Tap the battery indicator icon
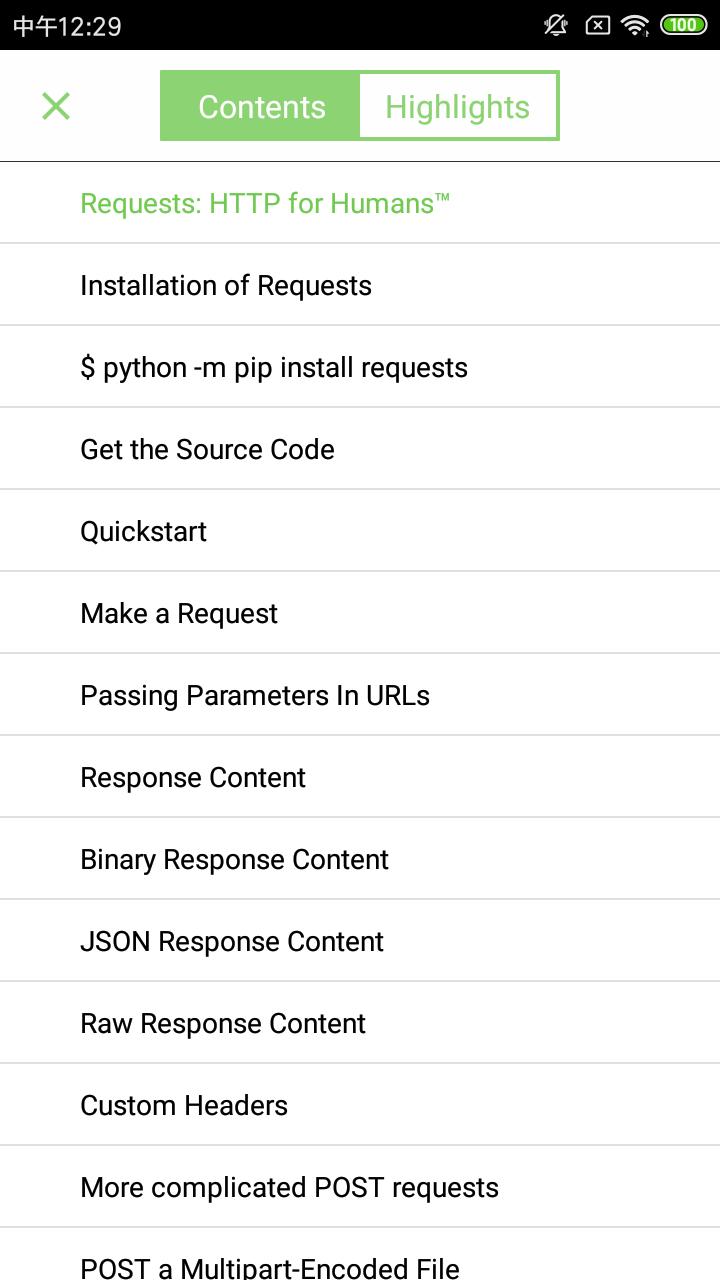This screenshot has height=1280, width=720. click(x=684, y=25)
